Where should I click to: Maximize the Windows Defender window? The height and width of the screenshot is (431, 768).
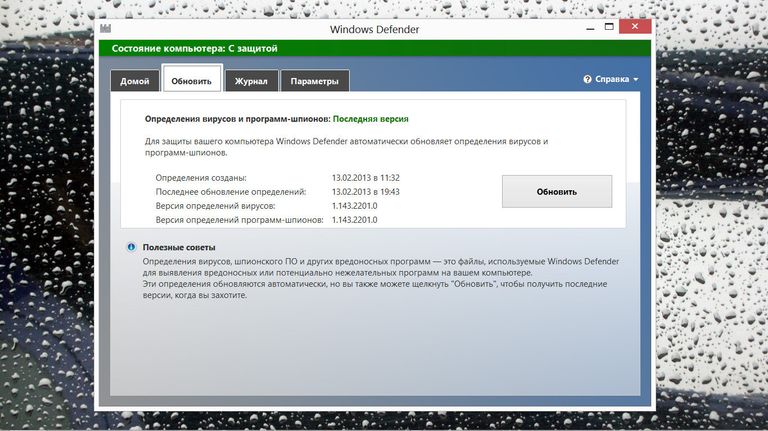[609, 27]
